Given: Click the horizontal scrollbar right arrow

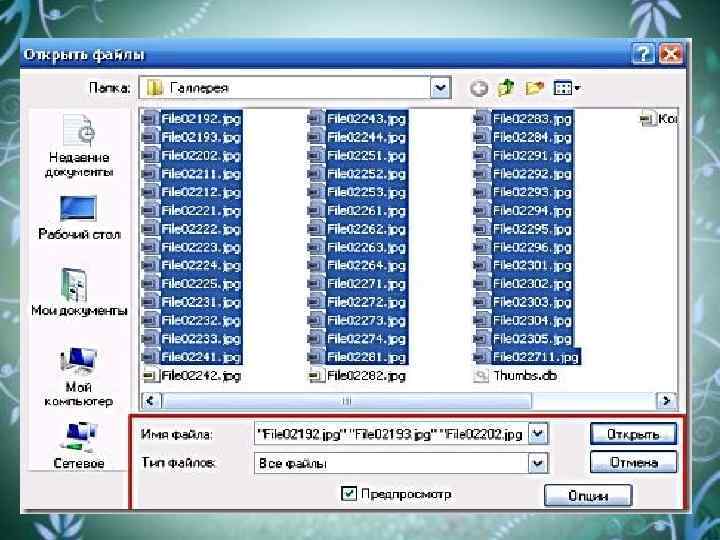Looking at the screenshot, I should (666, 401).
